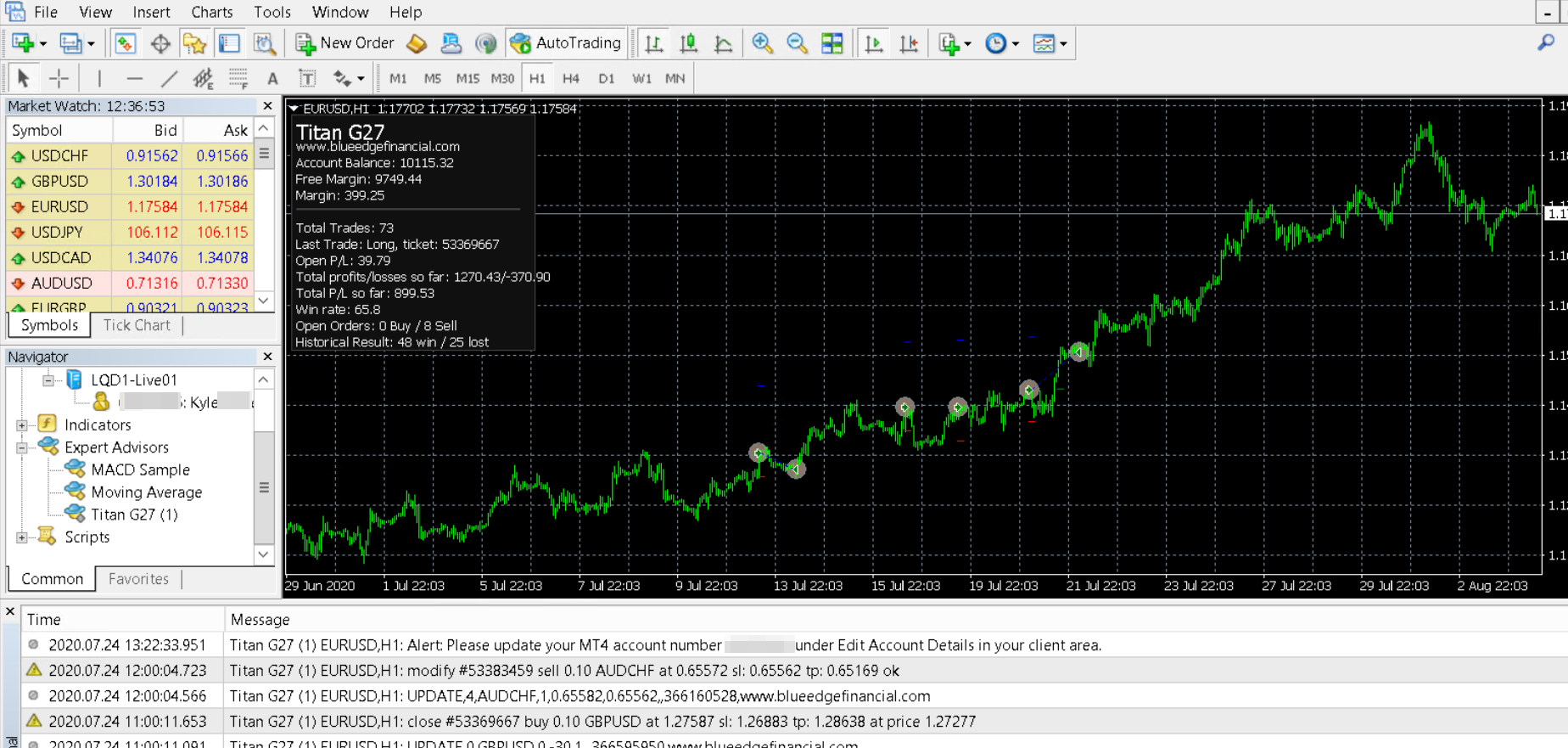The width and height of the screenshot is (1568, 748).
Task: Click the Signals icon
Action: click(485, 43)
